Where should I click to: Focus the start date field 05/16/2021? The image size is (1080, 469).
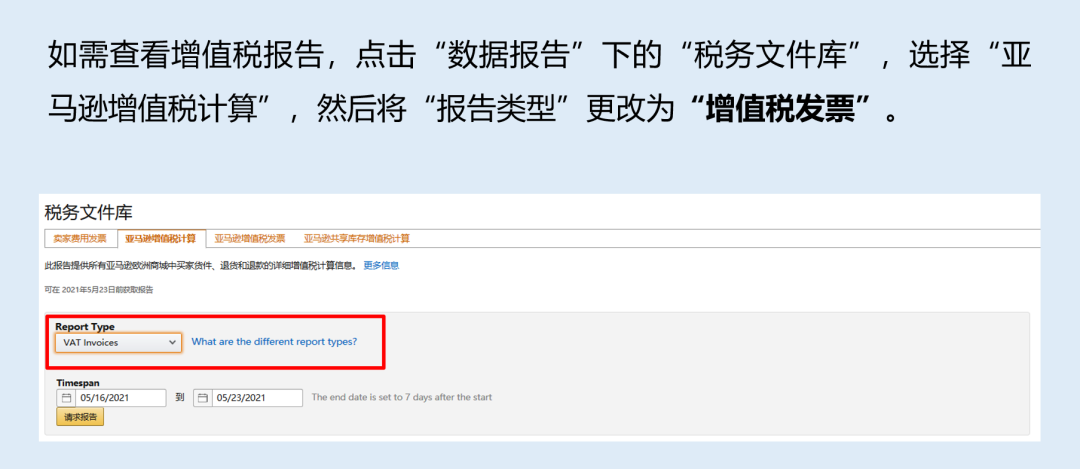point(121,398)
